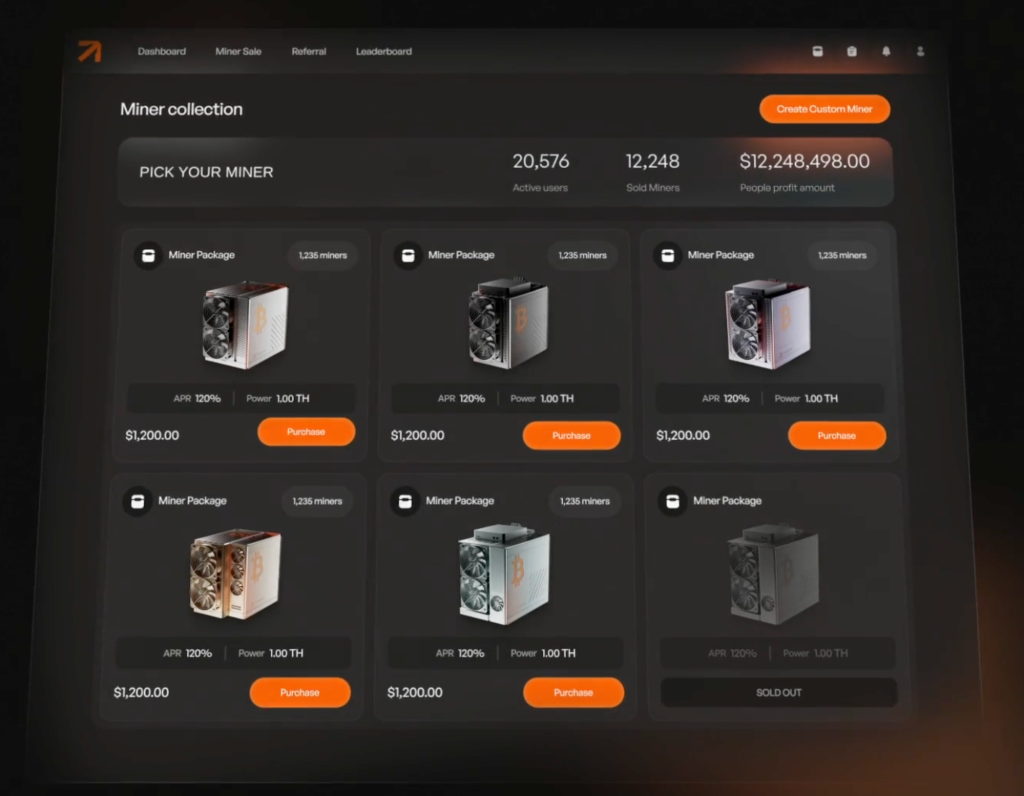Screen dimensions: 1024x796
Task: Click the package icon on the top-left miner card
Action: pyautogui.click(x=148, y=256)
